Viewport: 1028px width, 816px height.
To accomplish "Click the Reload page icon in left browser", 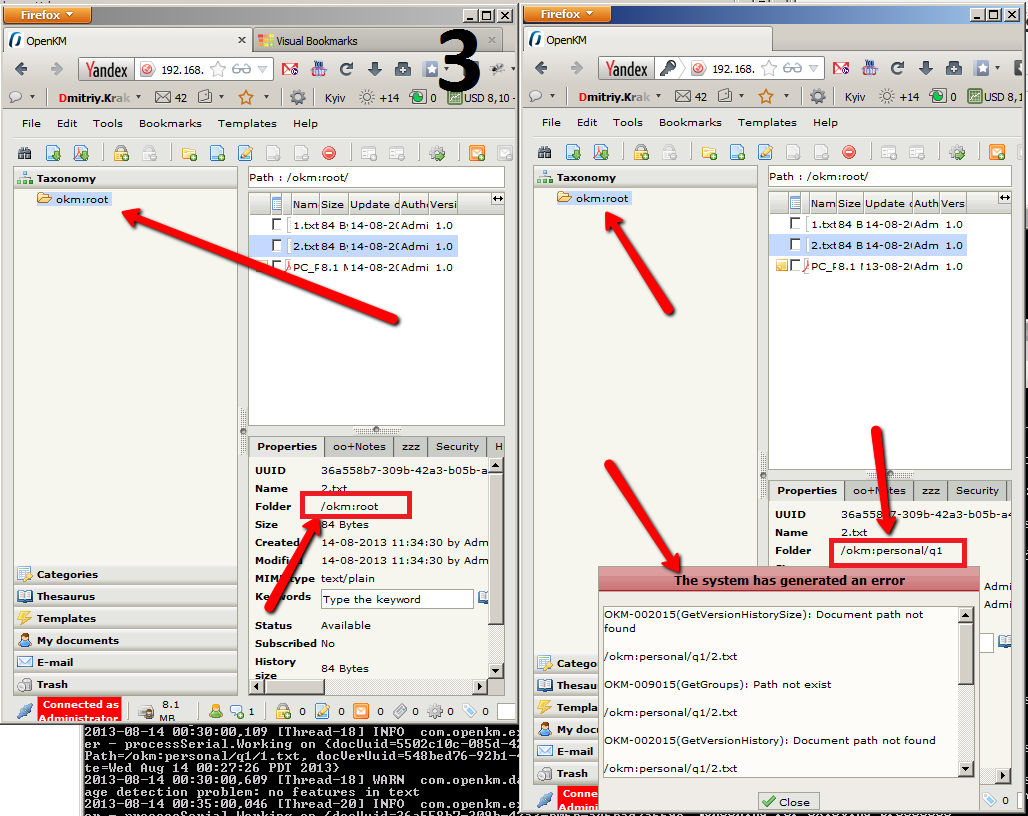I will point(347,69).
